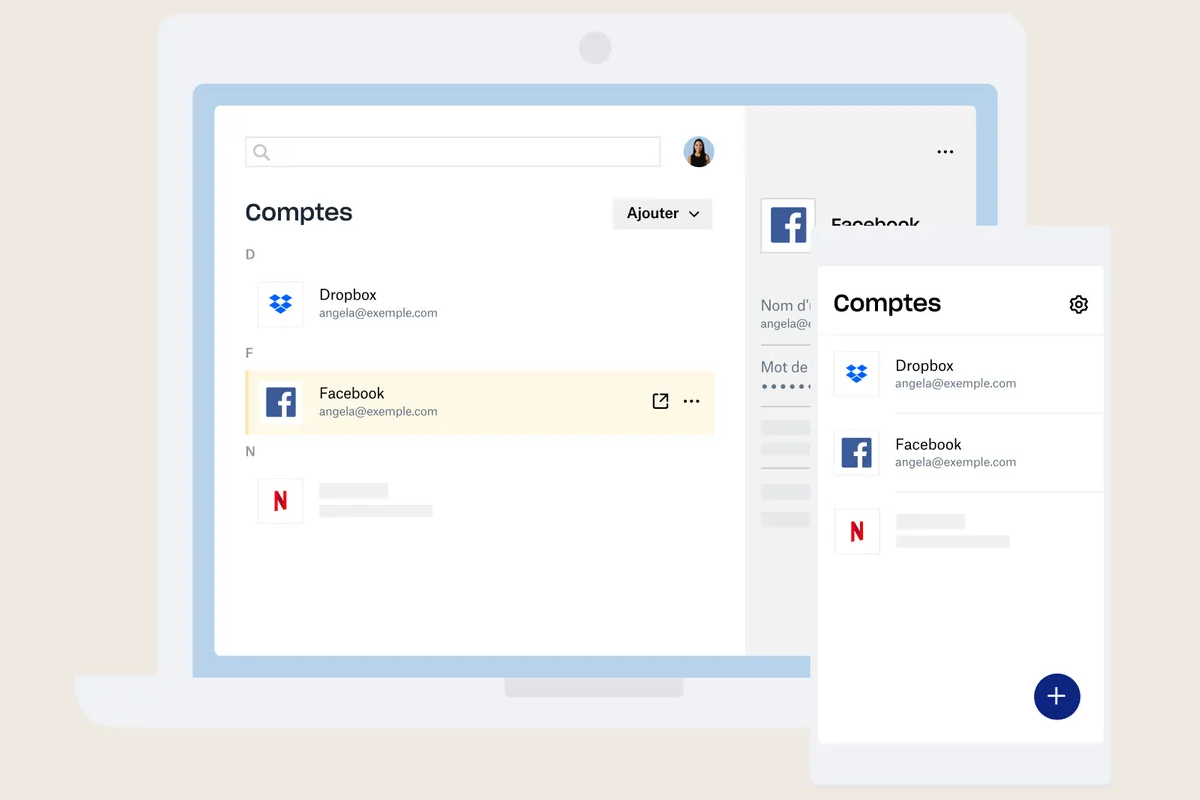
Task: Click the search field in the laptop window
Action: coord(452,152)
